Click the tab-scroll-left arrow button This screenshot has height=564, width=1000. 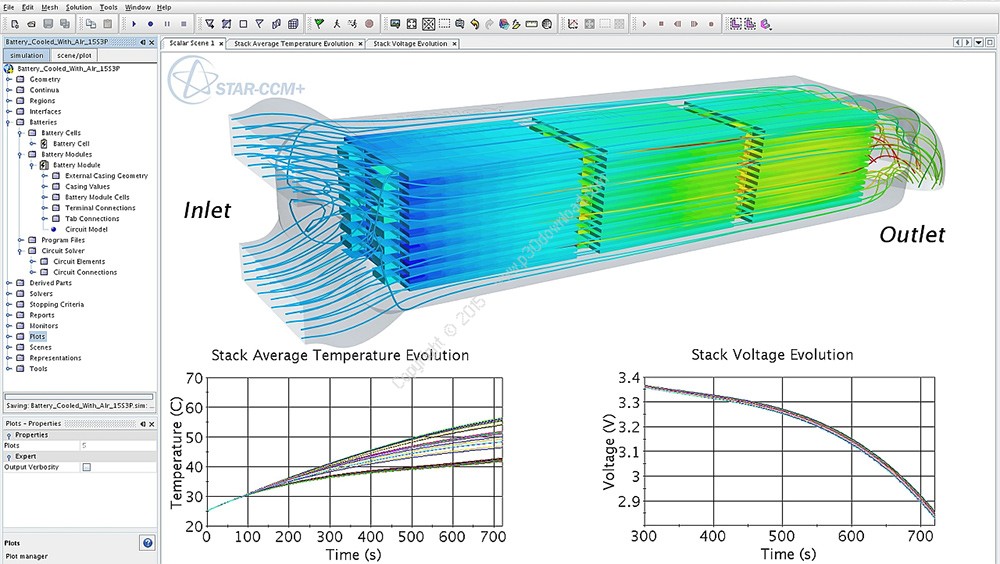coord(957,43)
